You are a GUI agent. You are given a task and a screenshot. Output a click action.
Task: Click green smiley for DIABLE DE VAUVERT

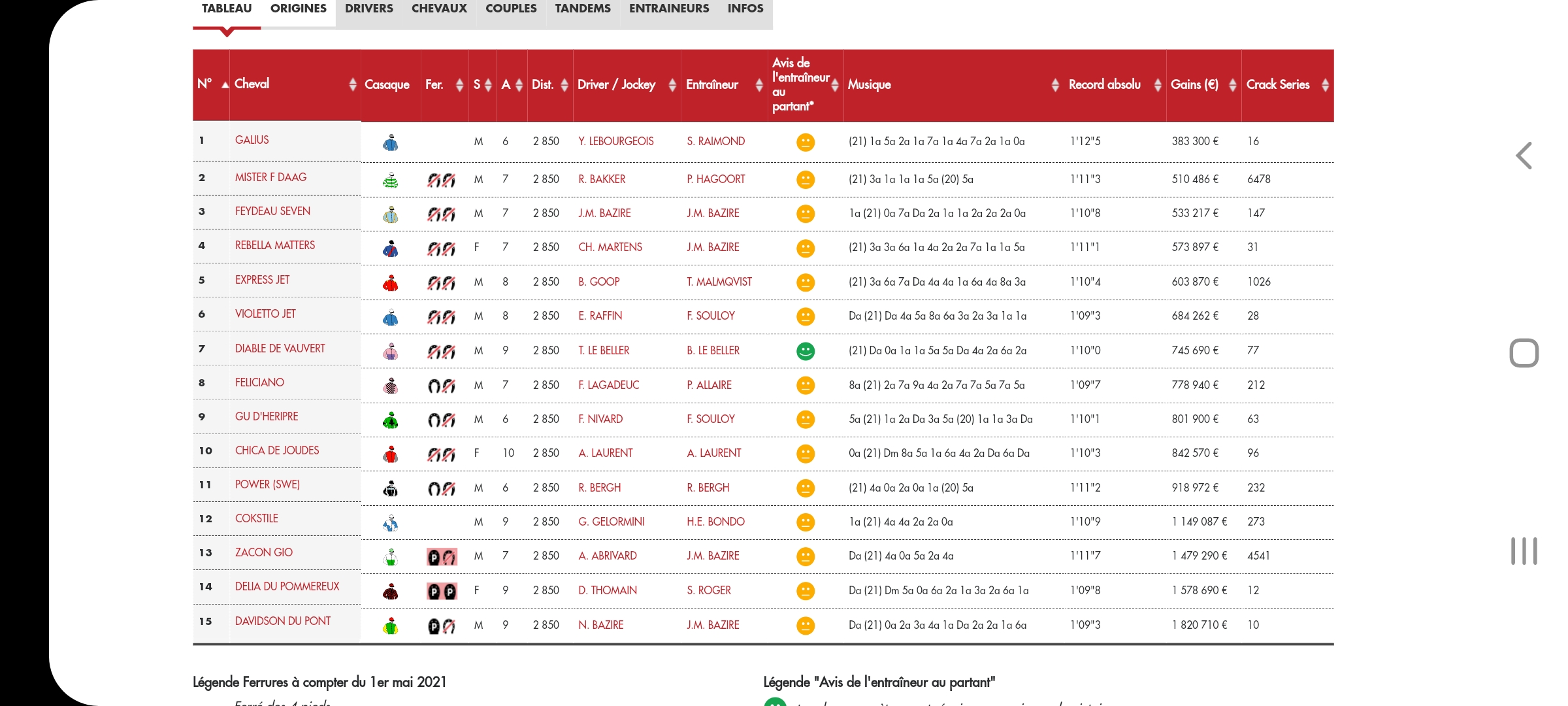point(806,351)
